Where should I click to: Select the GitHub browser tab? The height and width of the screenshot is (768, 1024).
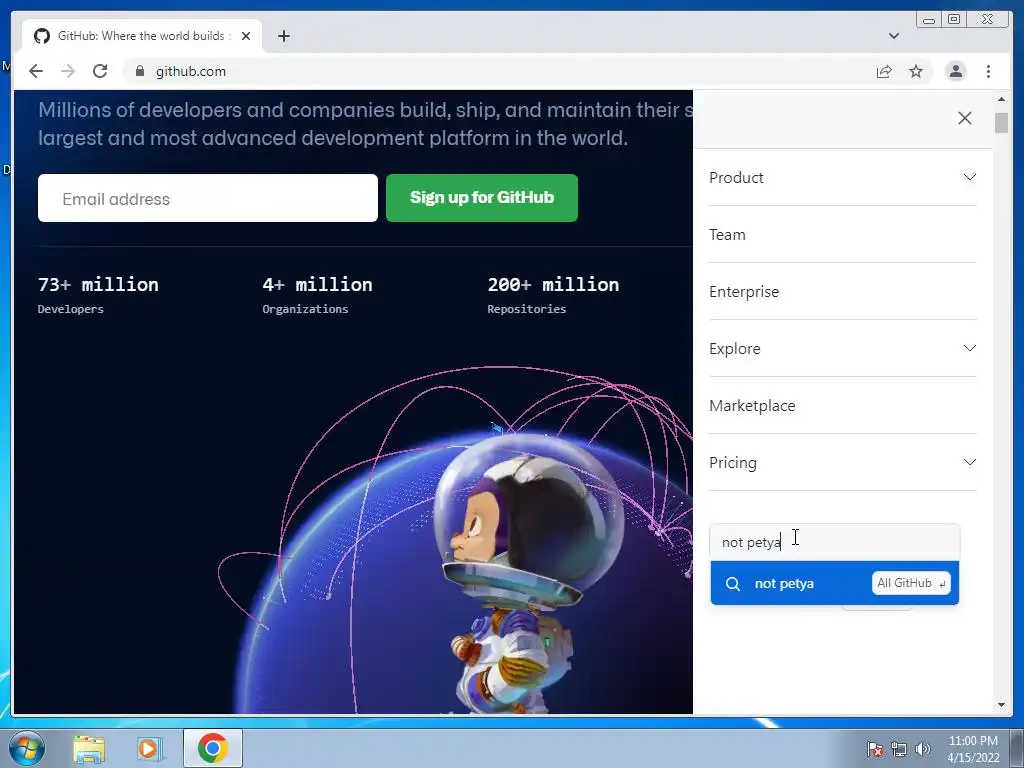coord(142,36)
